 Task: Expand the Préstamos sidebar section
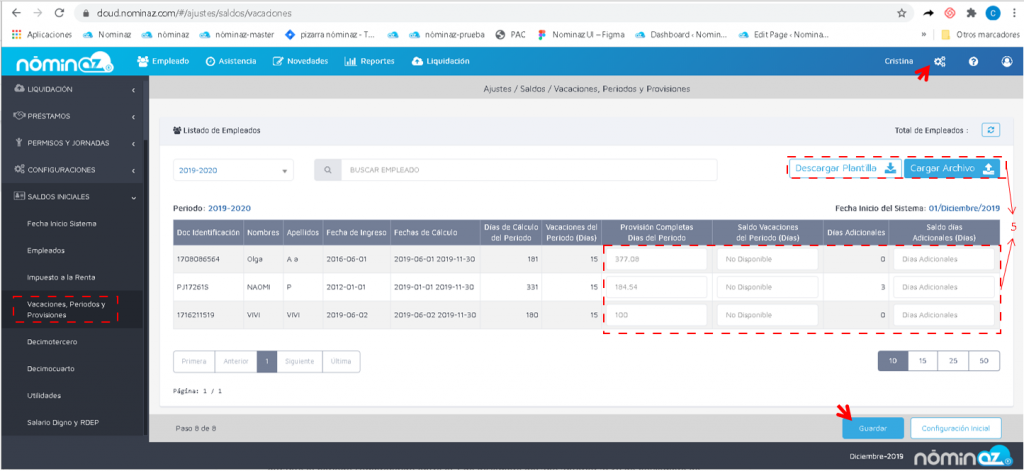(70, 115)
